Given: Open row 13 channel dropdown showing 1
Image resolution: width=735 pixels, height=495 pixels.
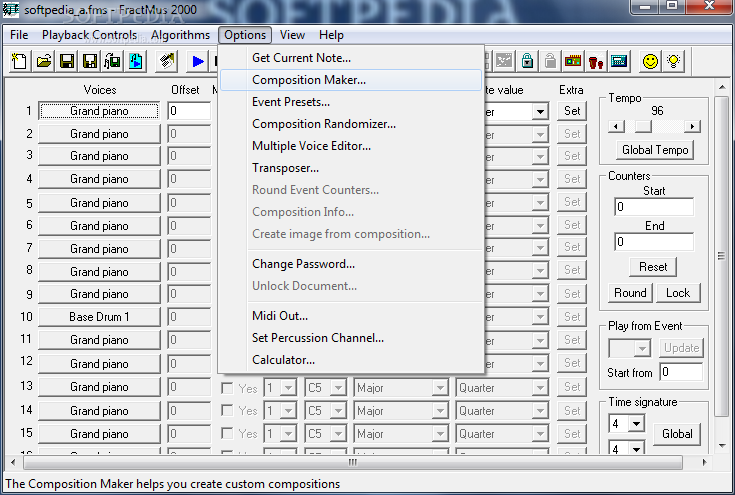Looking at the screenshot, I should pos(280,388).
